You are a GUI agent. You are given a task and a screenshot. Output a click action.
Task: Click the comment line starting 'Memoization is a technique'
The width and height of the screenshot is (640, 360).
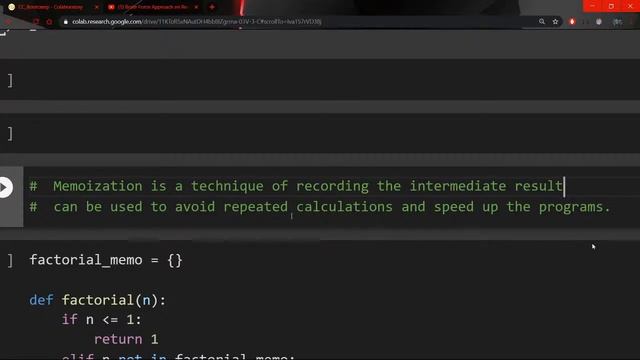pos(296,186)
